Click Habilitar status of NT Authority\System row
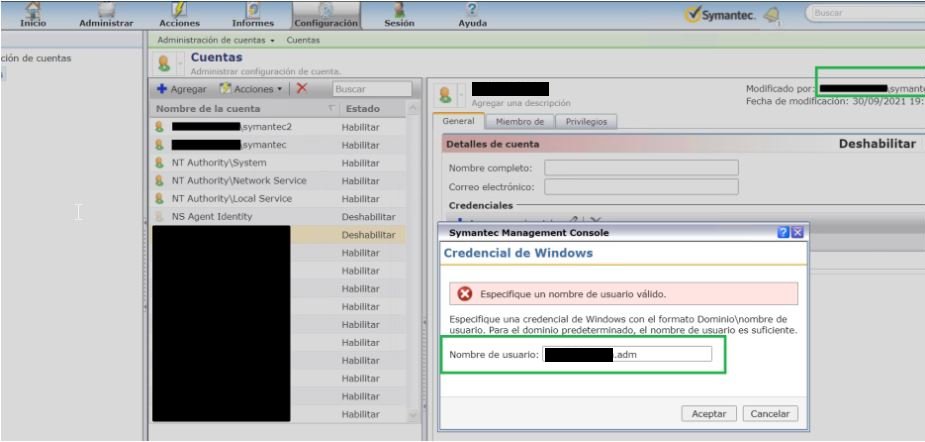The image size is (925, 442). point(360,163)
